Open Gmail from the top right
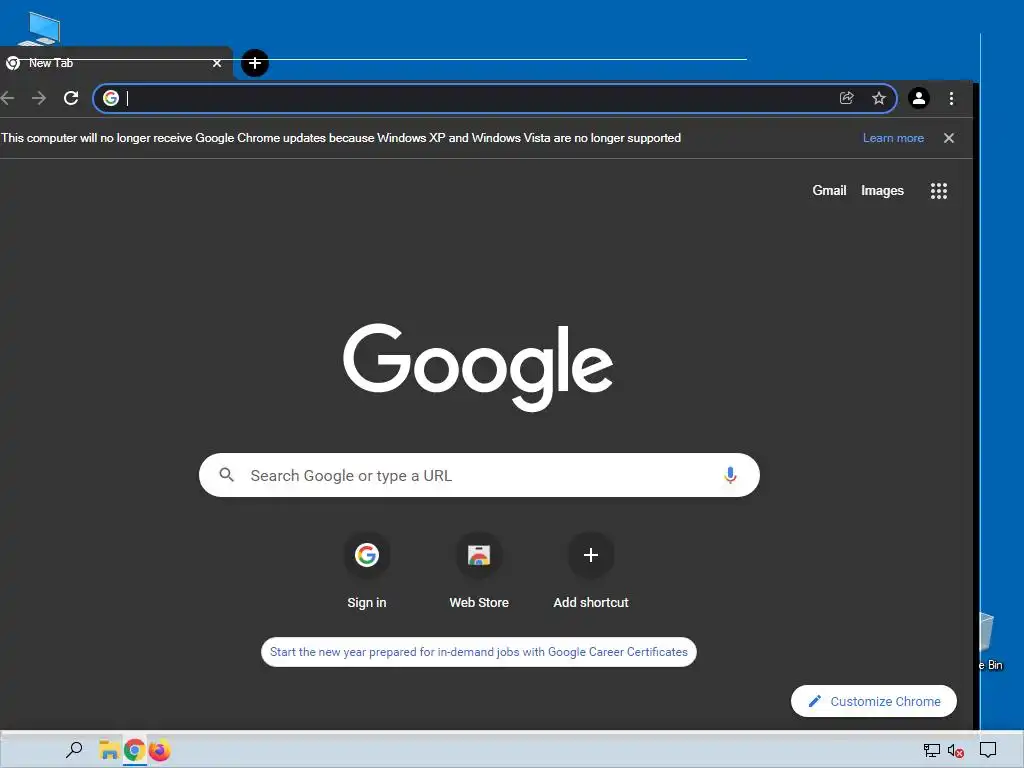The width and height of the screenshot is (1024, 768). [x=829, y=191]
